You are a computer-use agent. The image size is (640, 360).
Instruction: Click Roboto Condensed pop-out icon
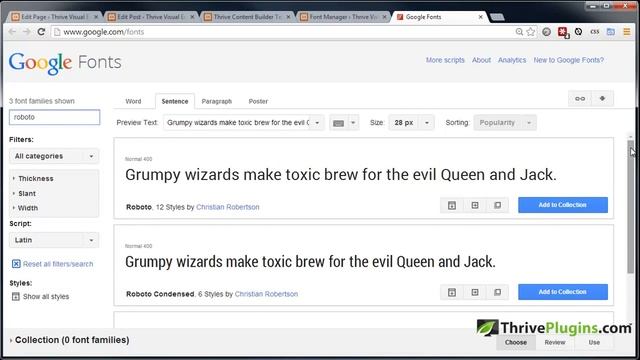(x=498, y=292)
